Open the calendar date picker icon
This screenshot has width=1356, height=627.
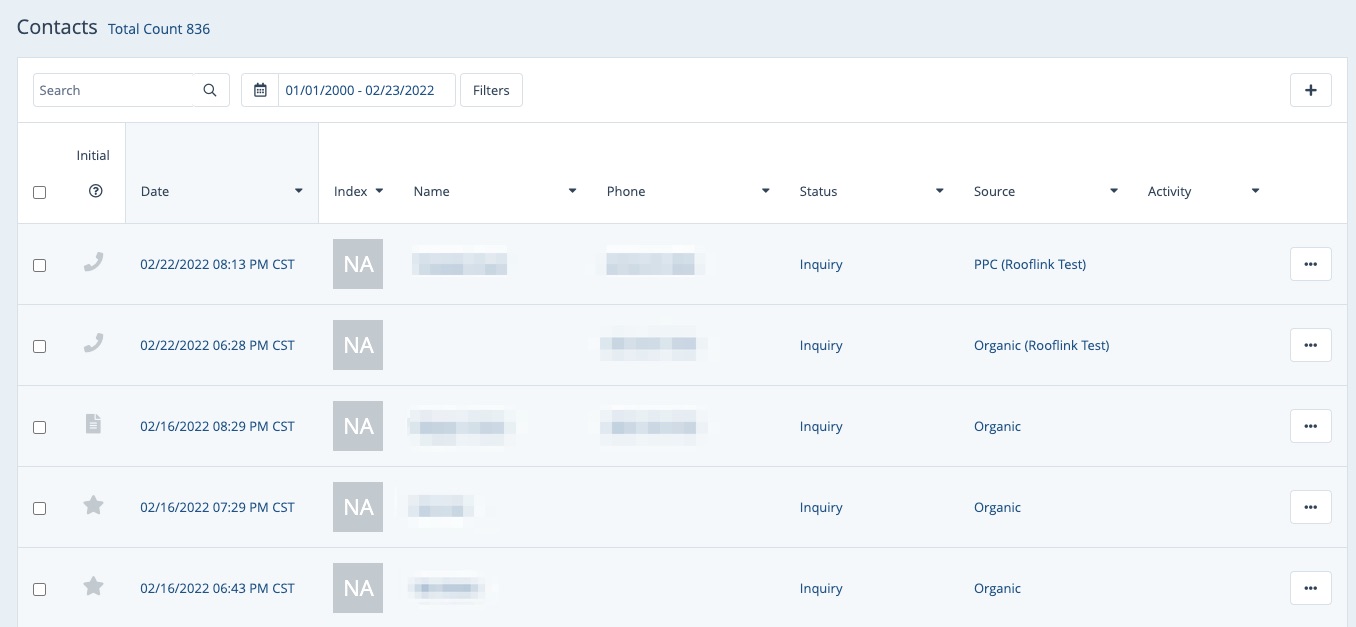tap(260, 90)
